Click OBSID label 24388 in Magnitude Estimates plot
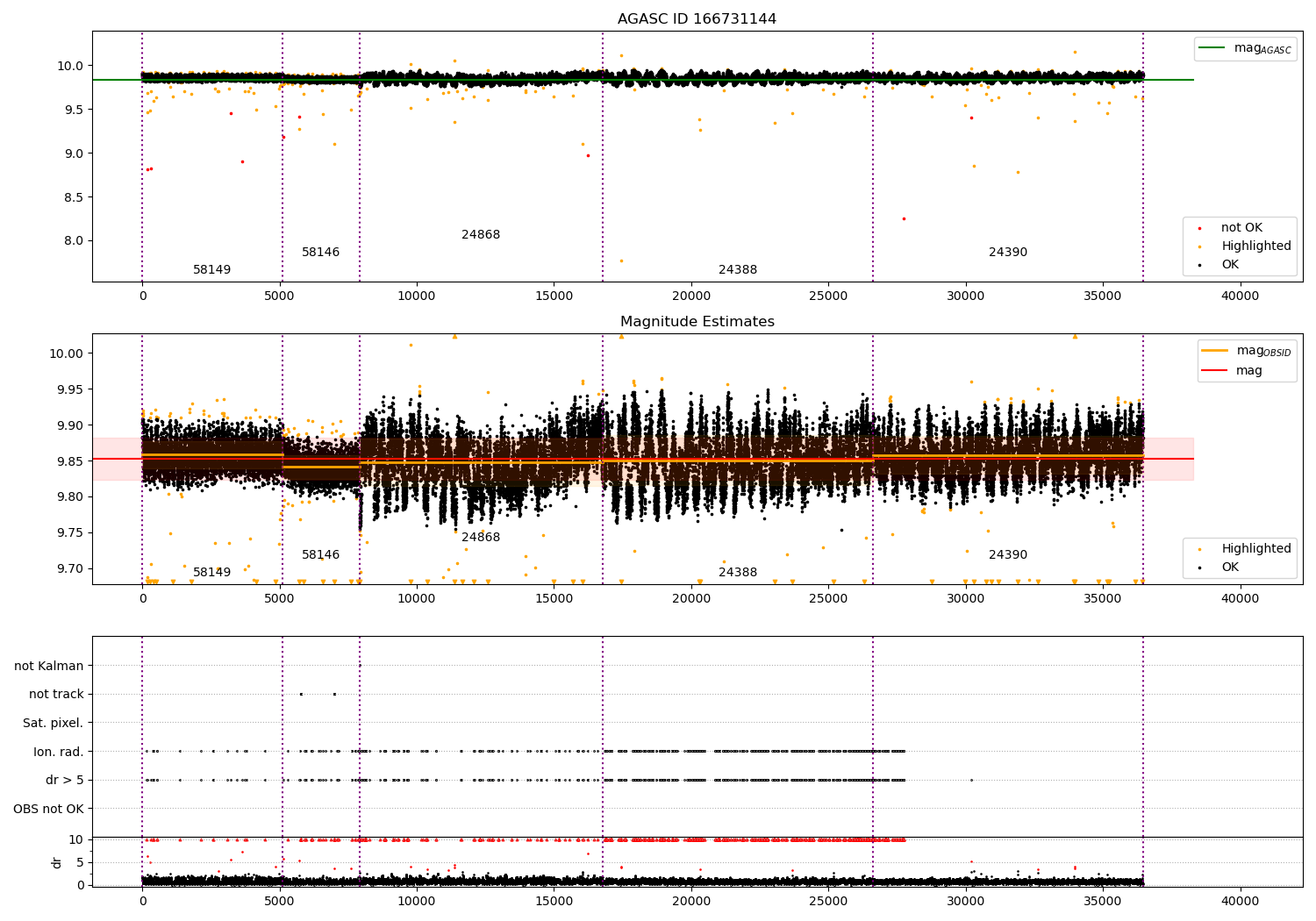Viewport: 1316px width, 921px height. point(738,573)
